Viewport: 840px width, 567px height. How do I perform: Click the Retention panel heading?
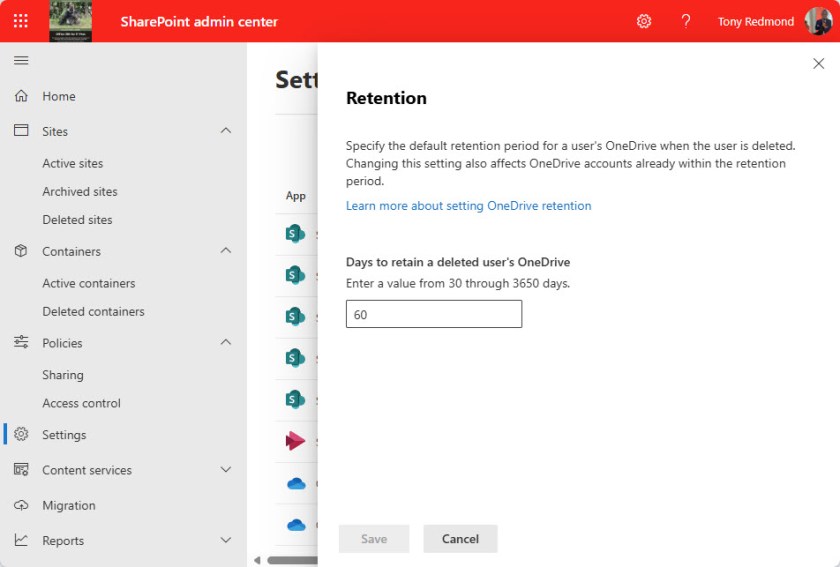(386, 98)
